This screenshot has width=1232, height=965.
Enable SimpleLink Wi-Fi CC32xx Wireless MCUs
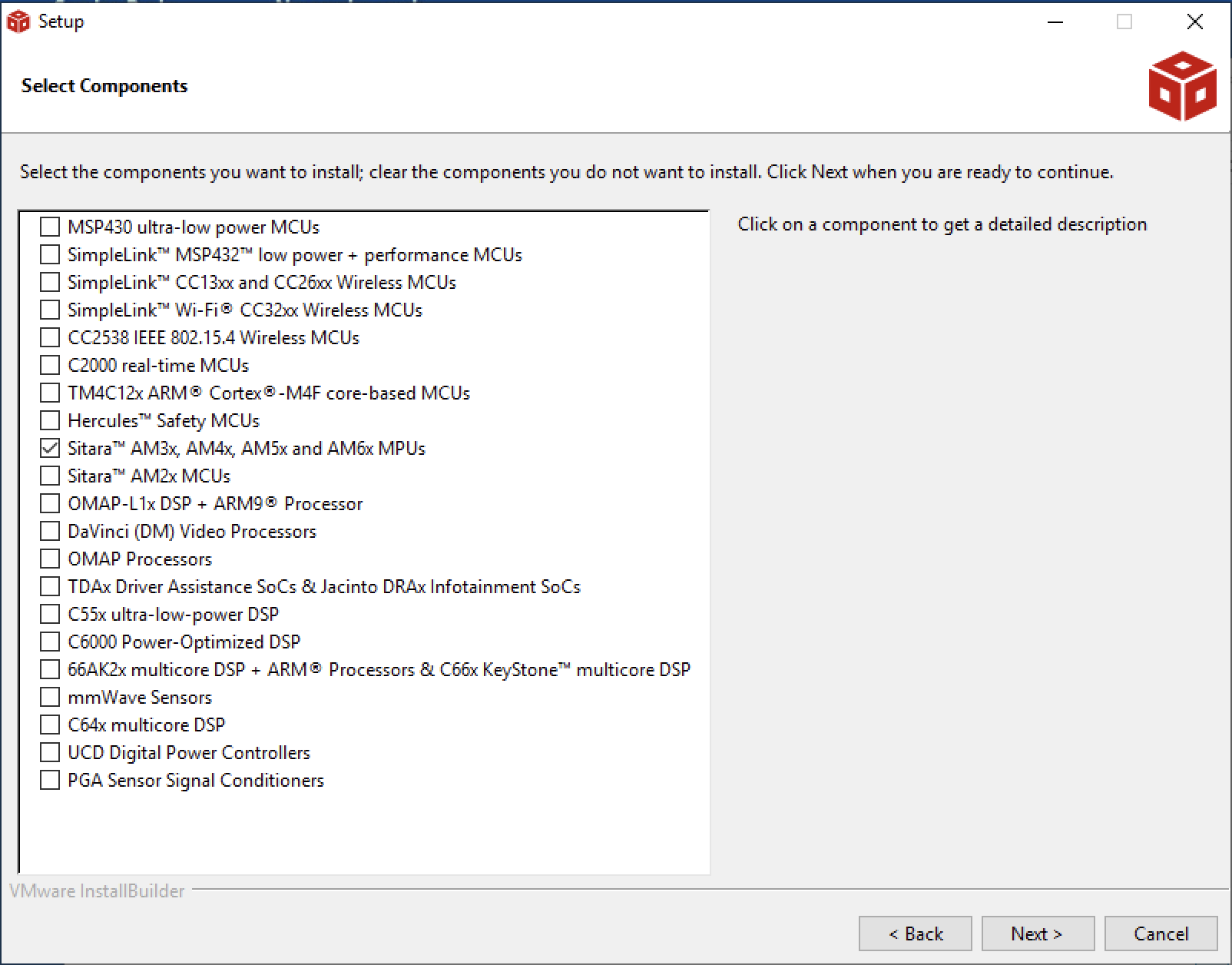(48, 310)
